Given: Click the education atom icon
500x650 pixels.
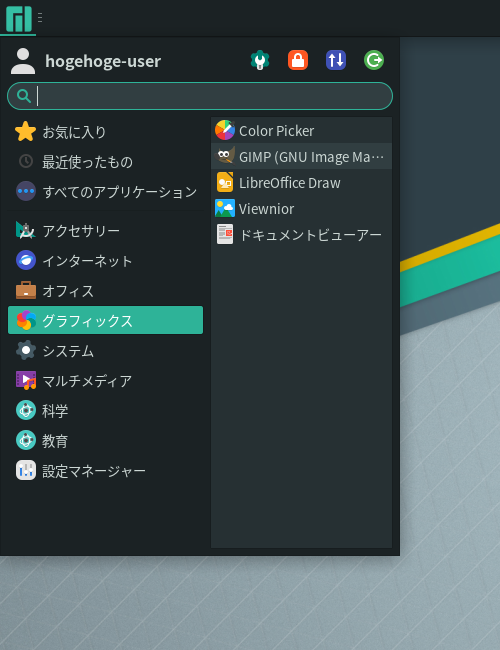Looking at the screenshot, I should (x=26, y=440).
